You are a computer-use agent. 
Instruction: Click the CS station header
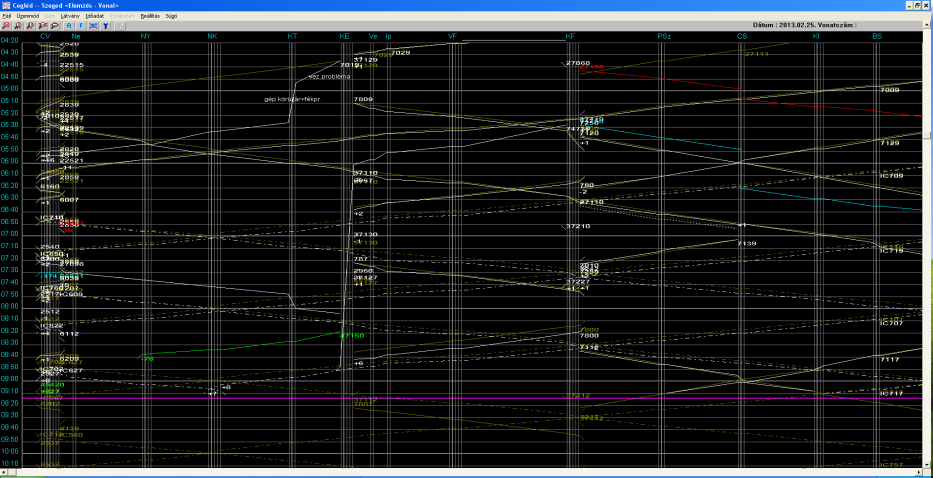tap(741, 36)
